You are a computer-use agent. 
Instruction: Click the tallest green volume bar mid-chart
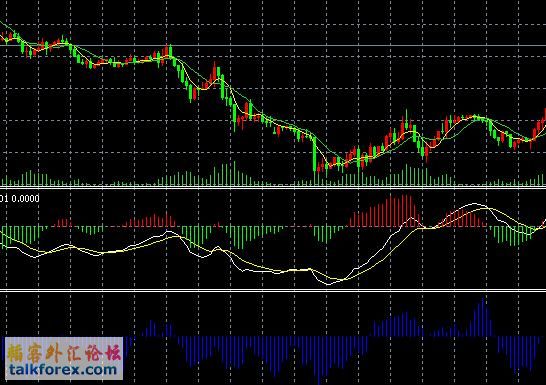pyautogui.click(x=234, y=173)
